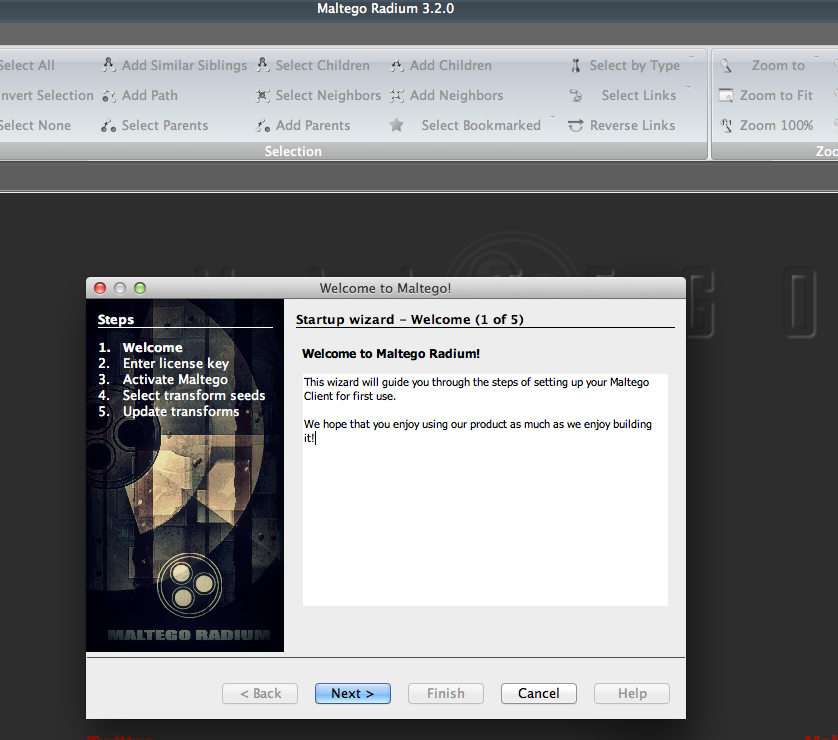Click the Add Similar Siblings icon
The width and height of the screenshot is (838, 740).
point(108,65)
